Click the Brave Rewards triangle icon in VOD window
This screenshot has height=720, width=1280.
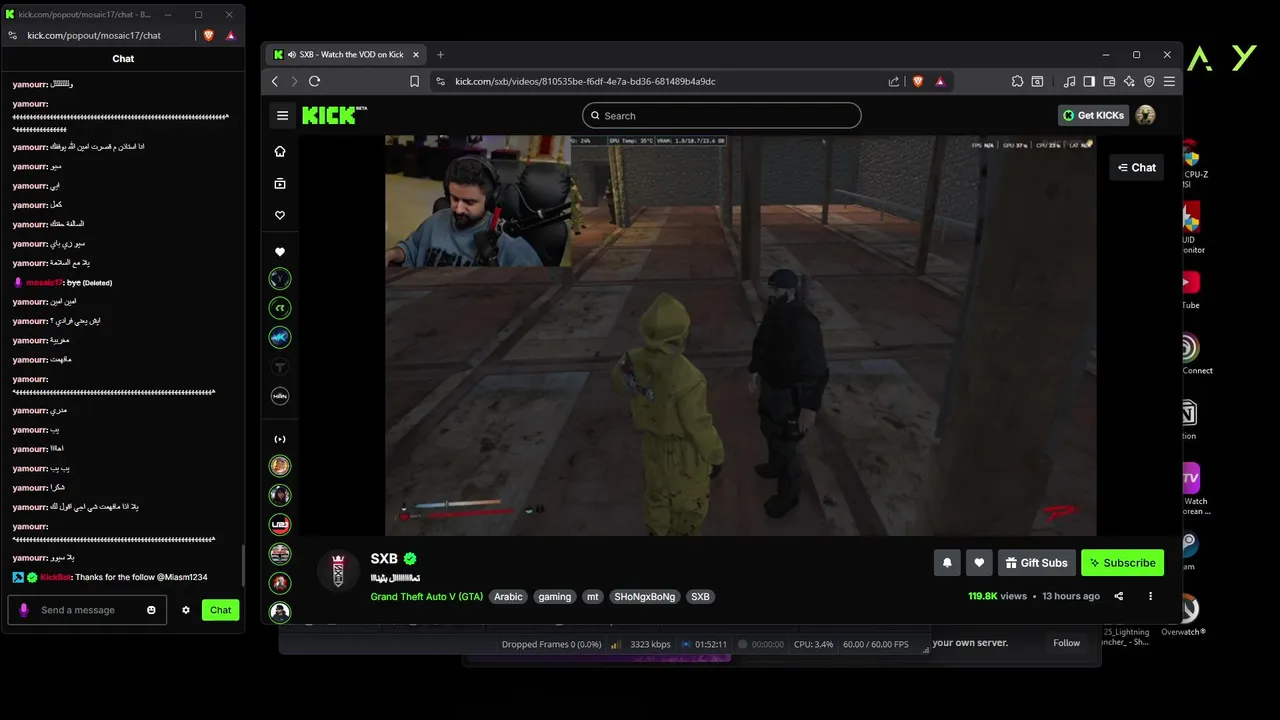click(940, 81)
